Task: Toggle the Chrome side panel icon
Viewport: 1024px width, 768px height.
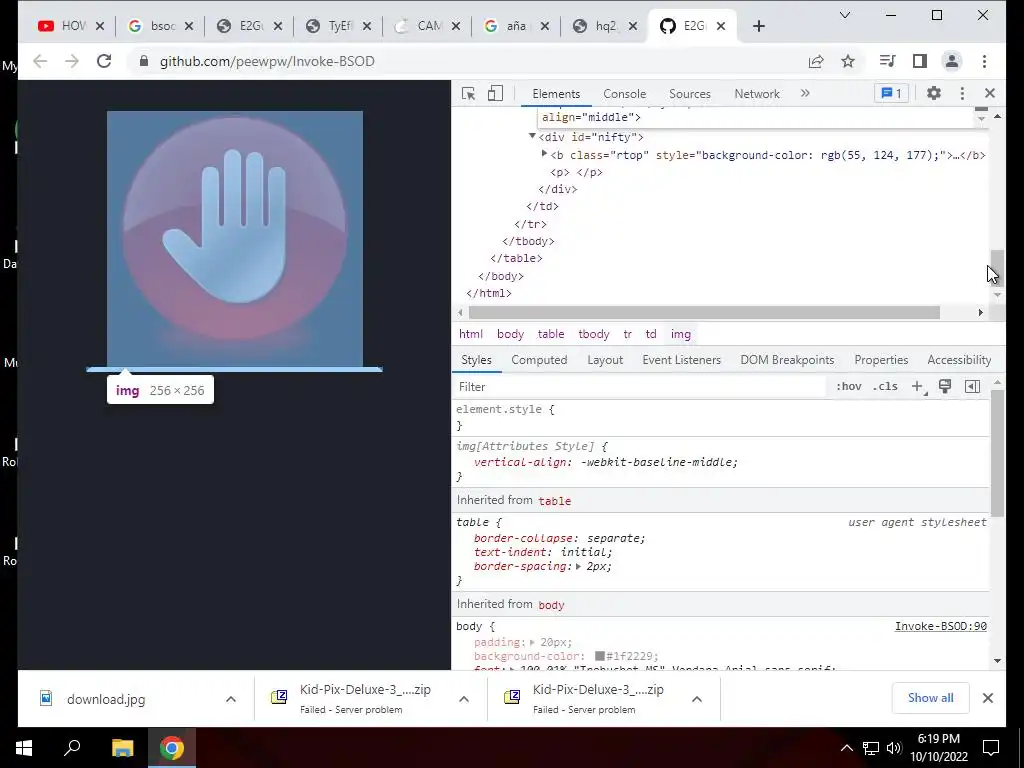Action: (920, 61)
